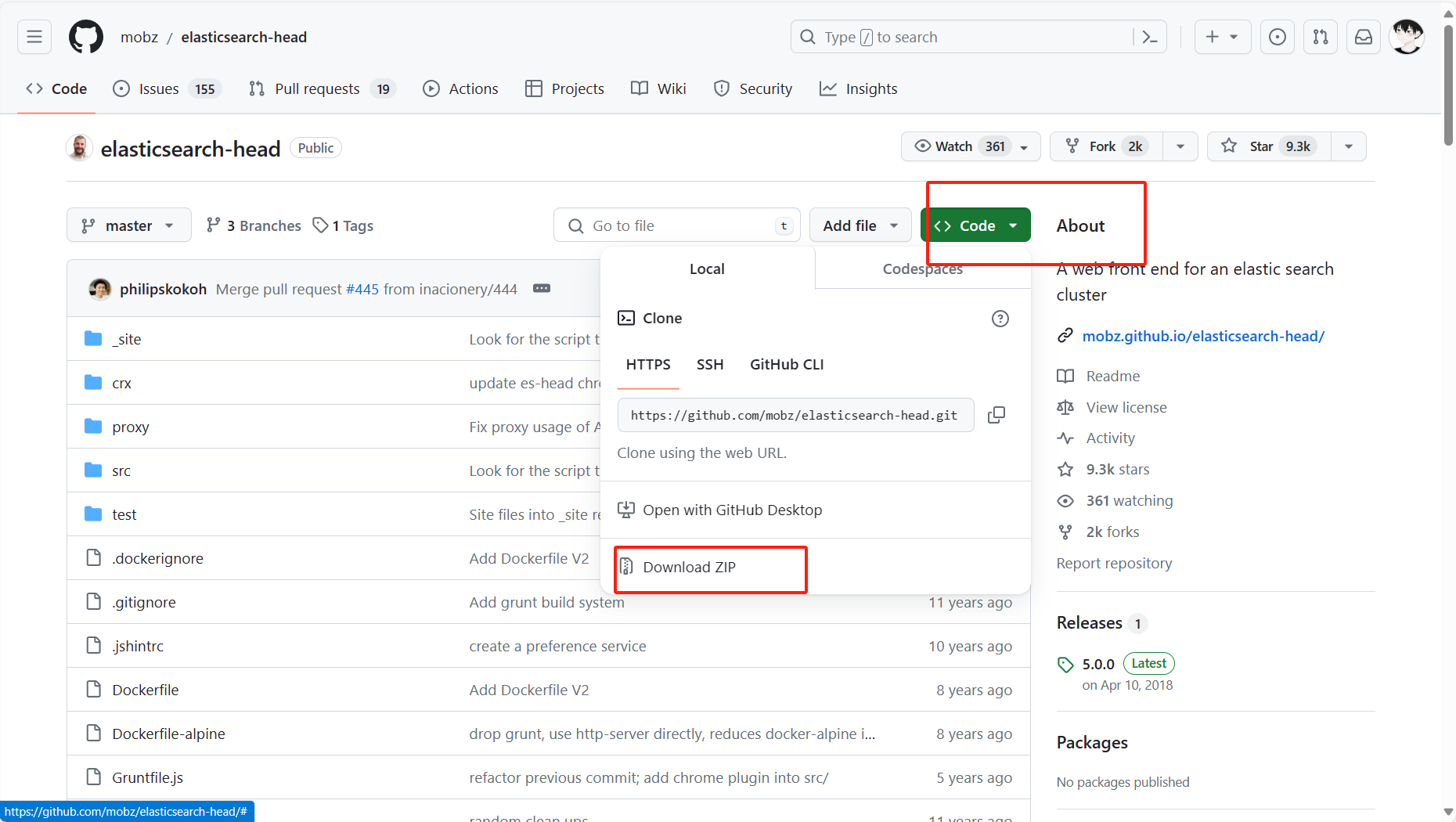Image resolution: width=1456 pixels, height=822 pixels.
Task: Click the Go to file search field
Action: pos(677,225)
